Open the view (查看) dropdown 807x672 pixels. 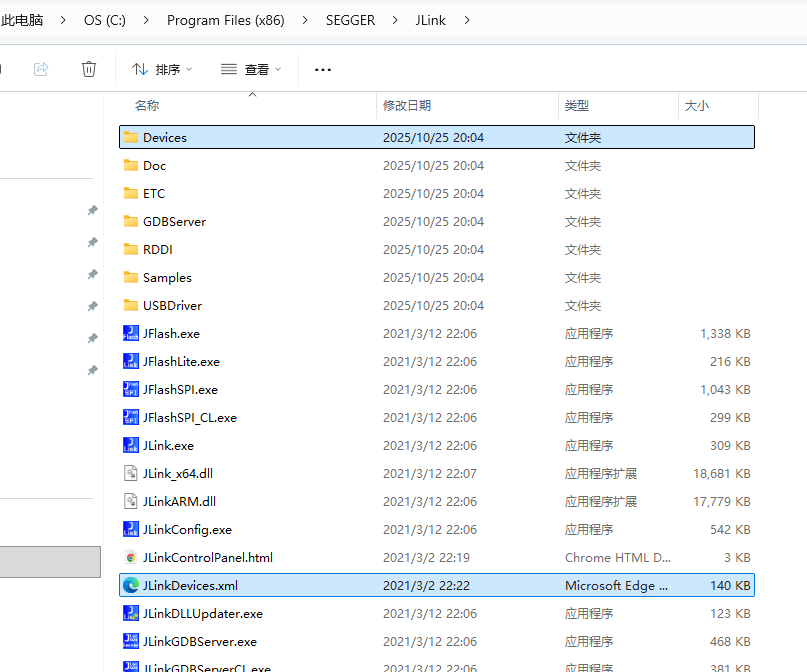(x=251, y=69)
